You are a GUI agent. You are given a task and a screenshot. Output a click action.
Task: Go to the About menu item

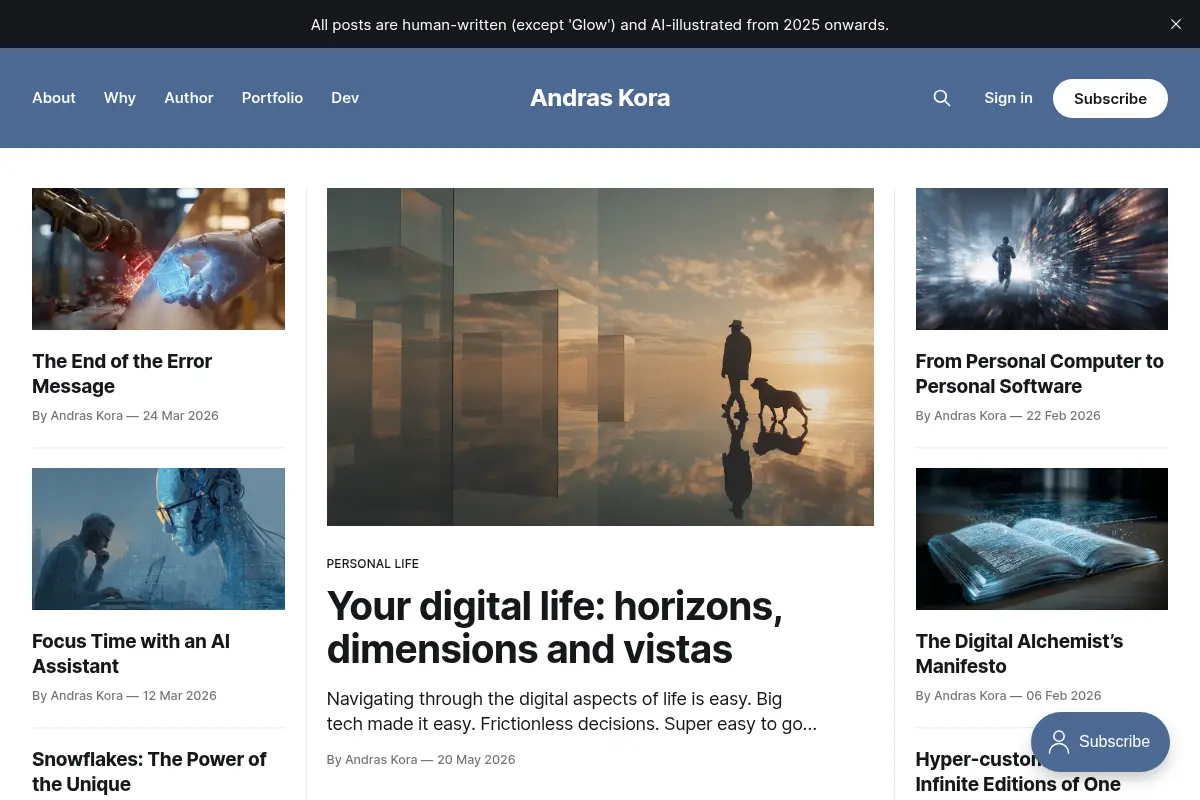54,98
